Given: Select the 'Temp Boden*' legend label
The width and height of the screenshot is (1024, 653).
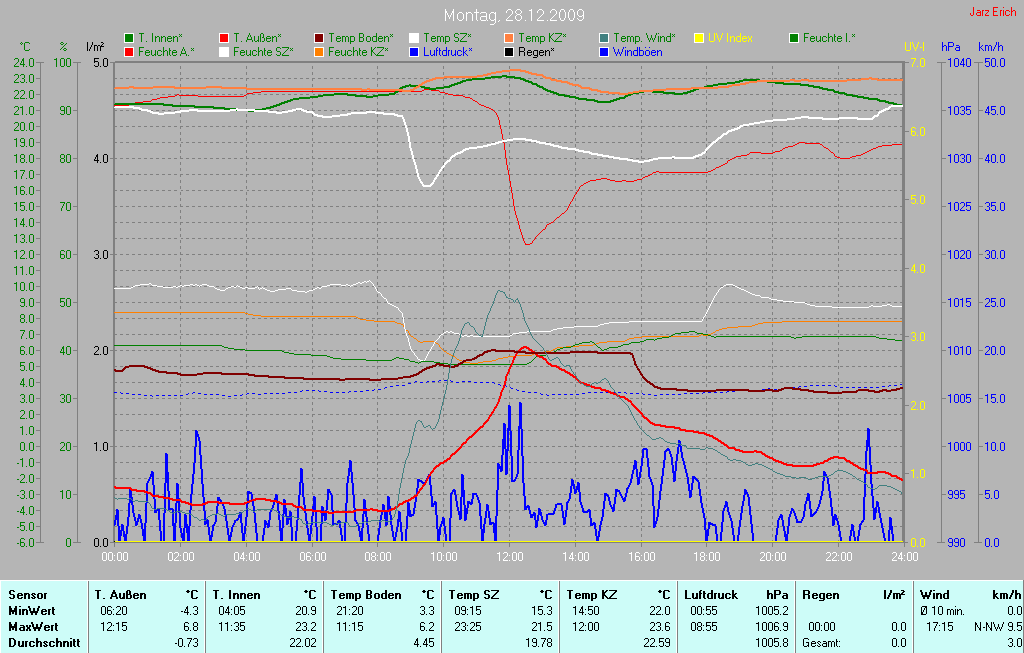Looking at the screenshot, I should (x=360, y=38).
